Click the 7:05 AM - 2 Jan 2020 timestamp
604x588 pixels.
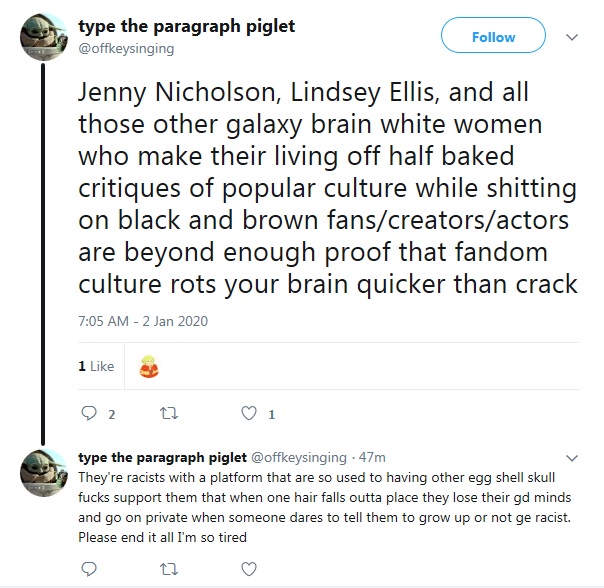(x=141, y=321)
